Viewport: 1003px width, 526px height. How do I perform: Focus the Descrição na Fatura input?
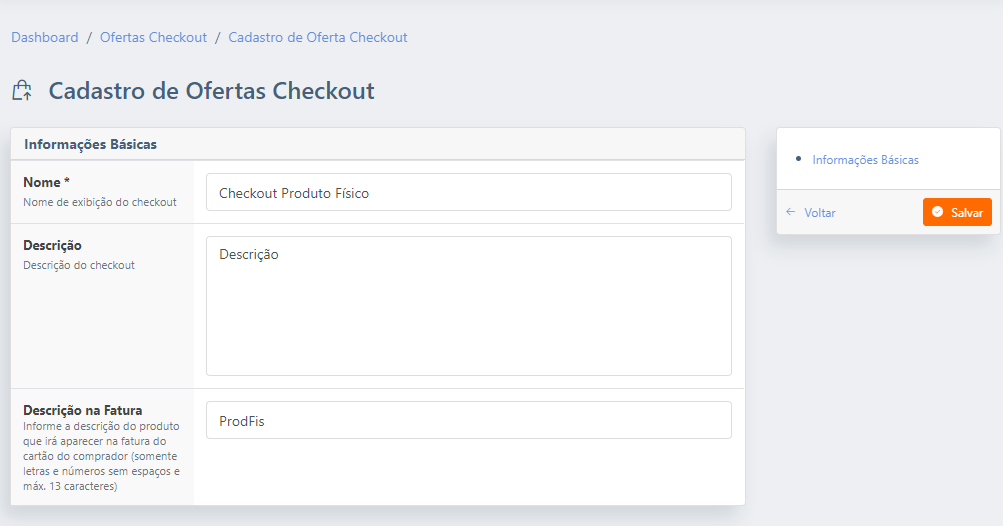[468, 421]
